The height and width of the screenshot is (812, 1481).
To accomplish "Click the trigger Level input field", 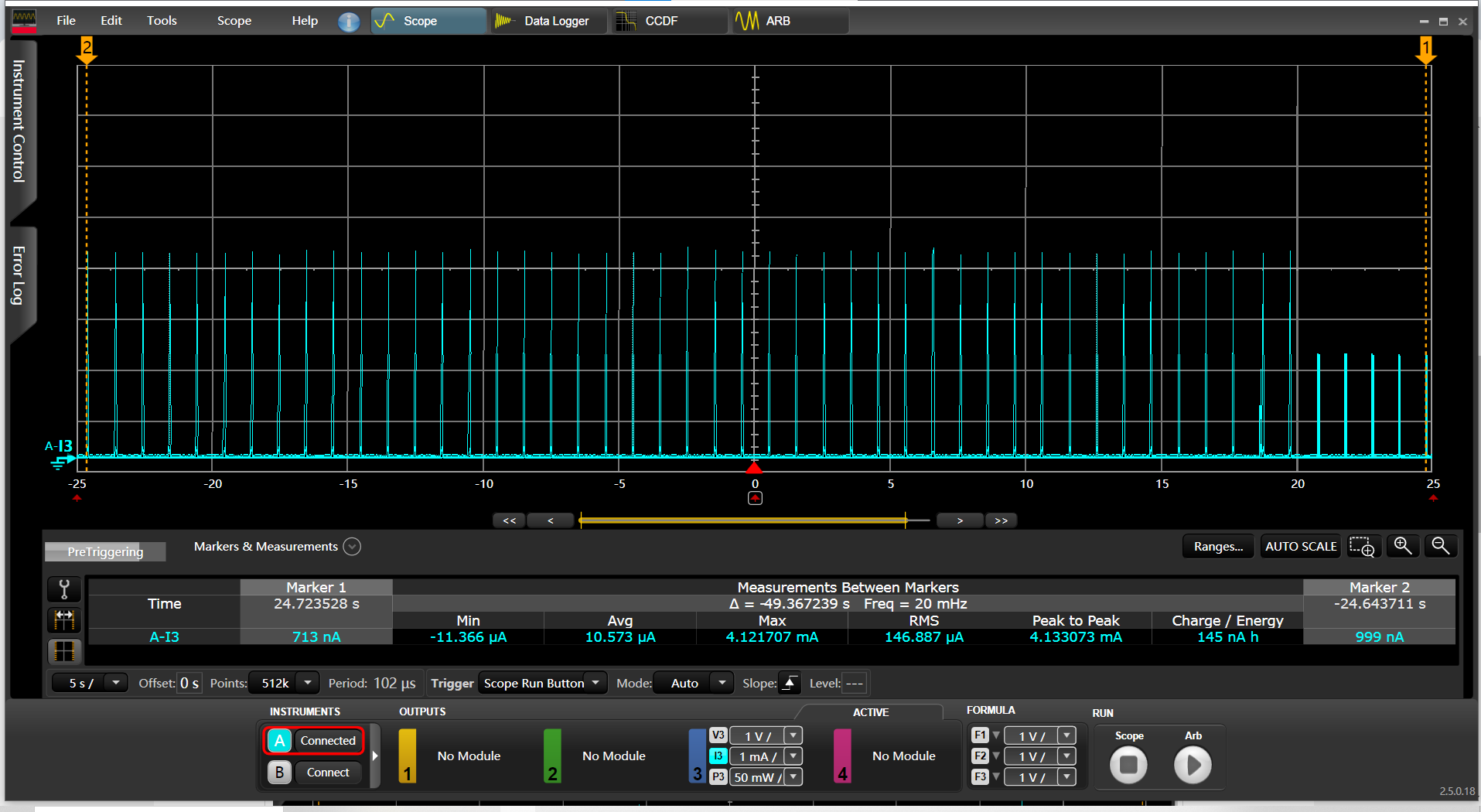I will 854,683.
